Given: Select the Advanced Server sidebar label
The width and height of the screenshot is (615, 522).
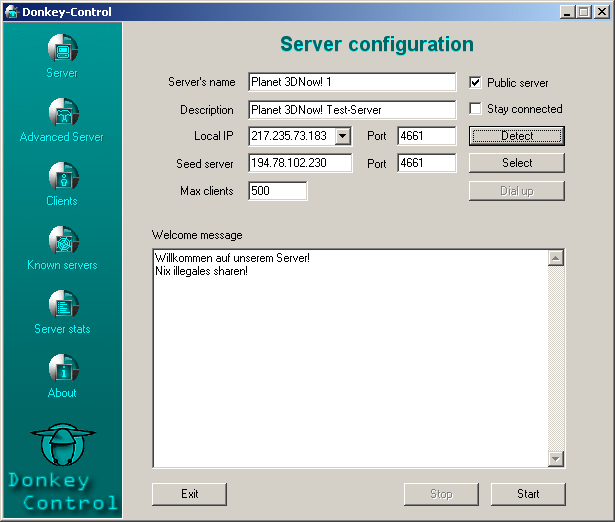Looking at the screenshot, I should 62,137.
